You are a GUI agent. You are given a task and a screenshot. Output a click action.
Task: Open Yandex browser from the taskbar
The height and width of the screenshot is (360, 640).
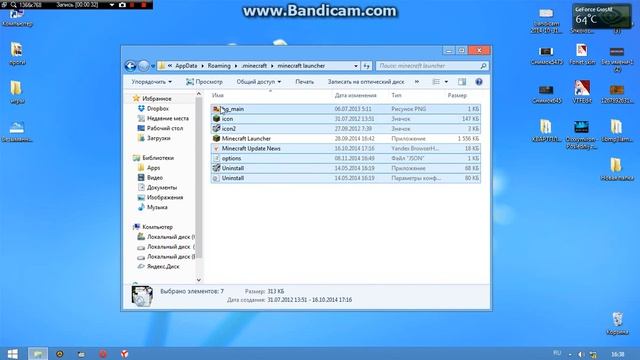point(124,354)
